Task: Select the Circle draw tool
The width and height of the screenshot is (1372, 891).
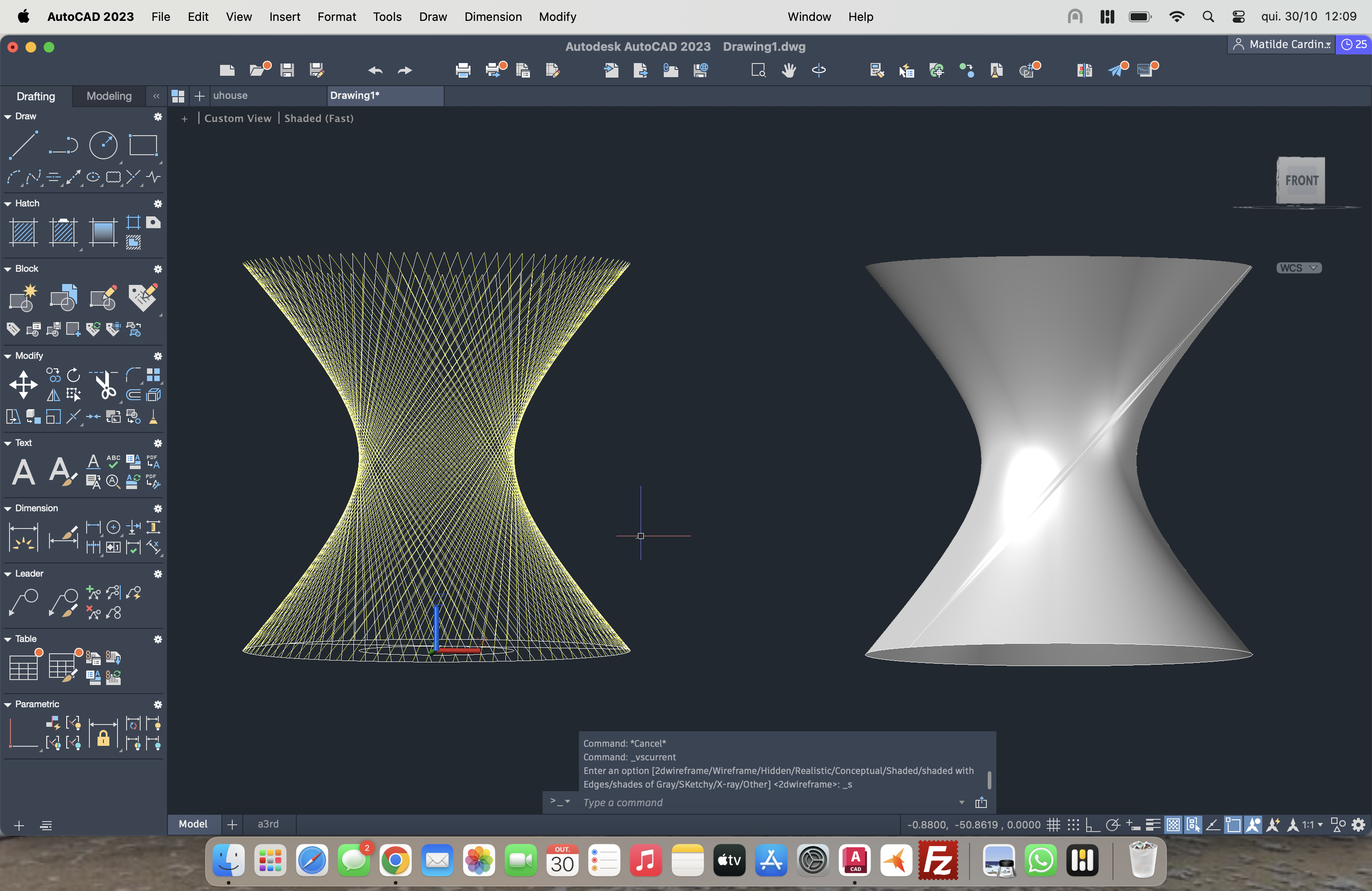Action: (103, 145)
